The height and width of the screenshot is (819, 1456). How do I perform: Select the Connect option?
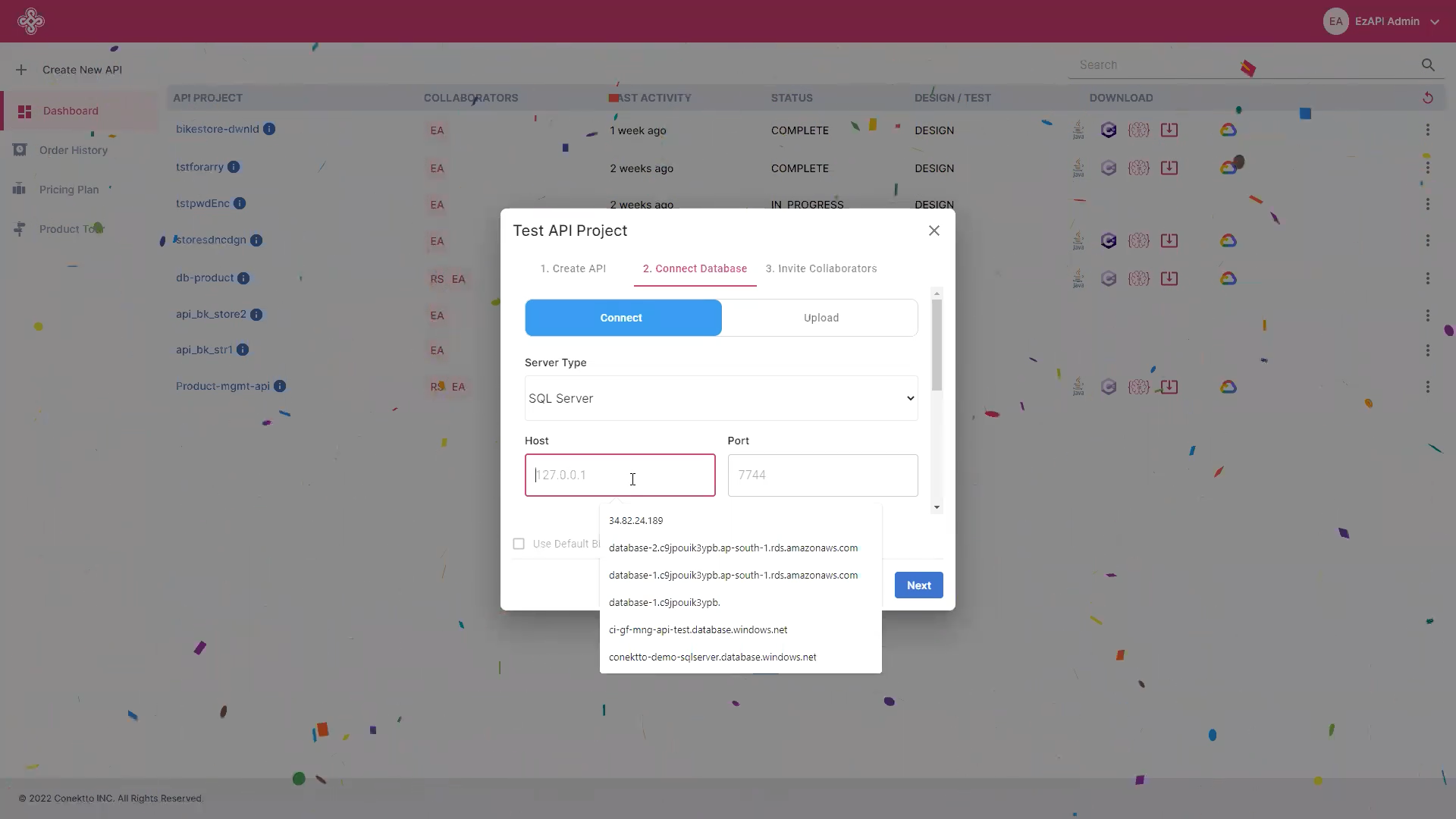(623, 318)
